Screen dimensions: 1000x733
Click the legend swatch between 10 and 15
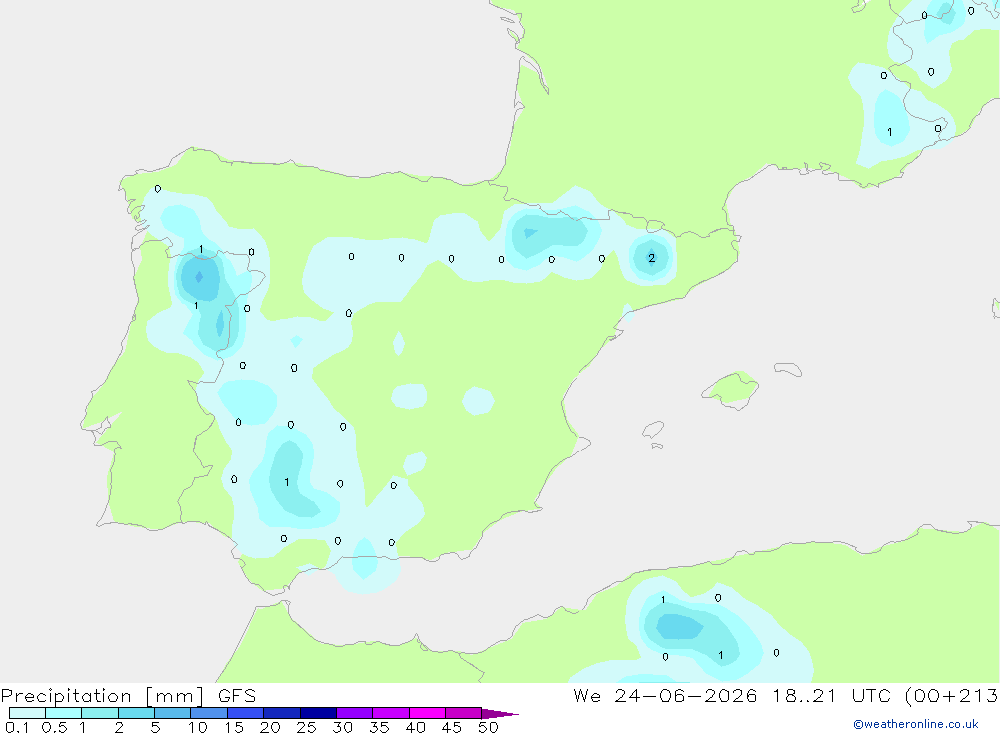click(x=209, y=713)
